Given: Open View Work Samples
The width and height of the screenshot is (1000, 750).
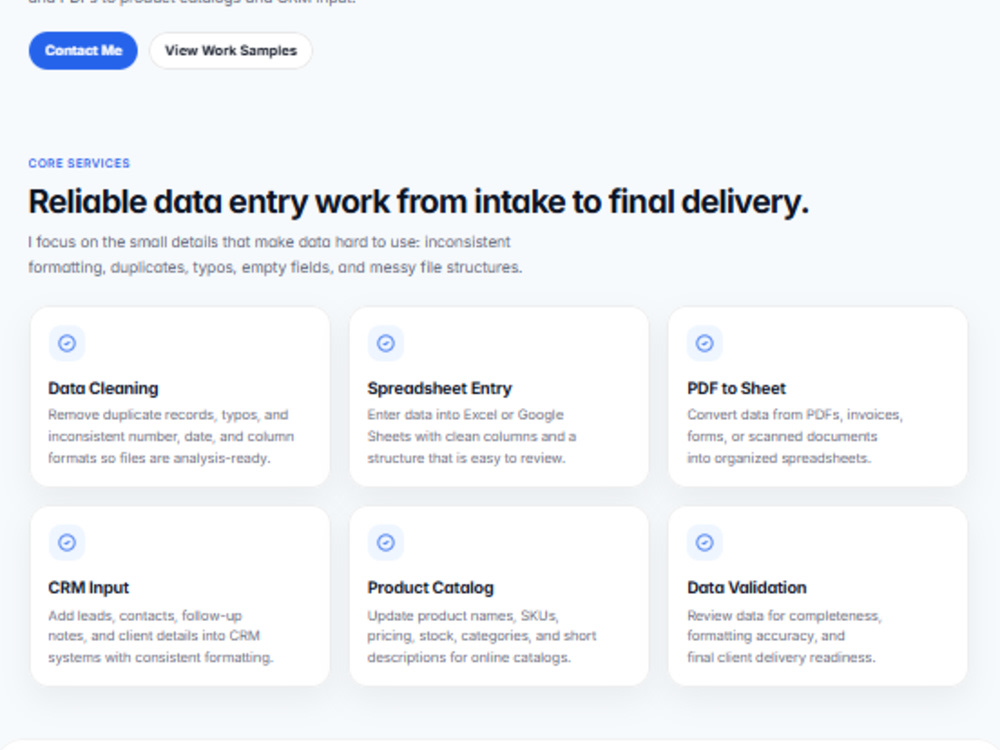Looking at the screenshot, I should (231, 51).
